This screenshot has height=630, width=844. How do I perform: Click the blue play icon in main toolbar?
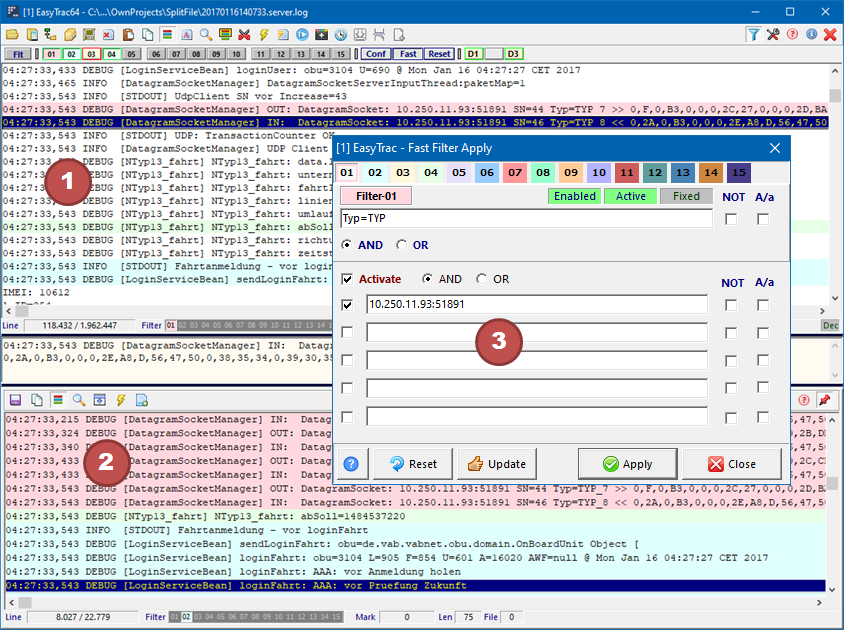click(x=303, y=35)
